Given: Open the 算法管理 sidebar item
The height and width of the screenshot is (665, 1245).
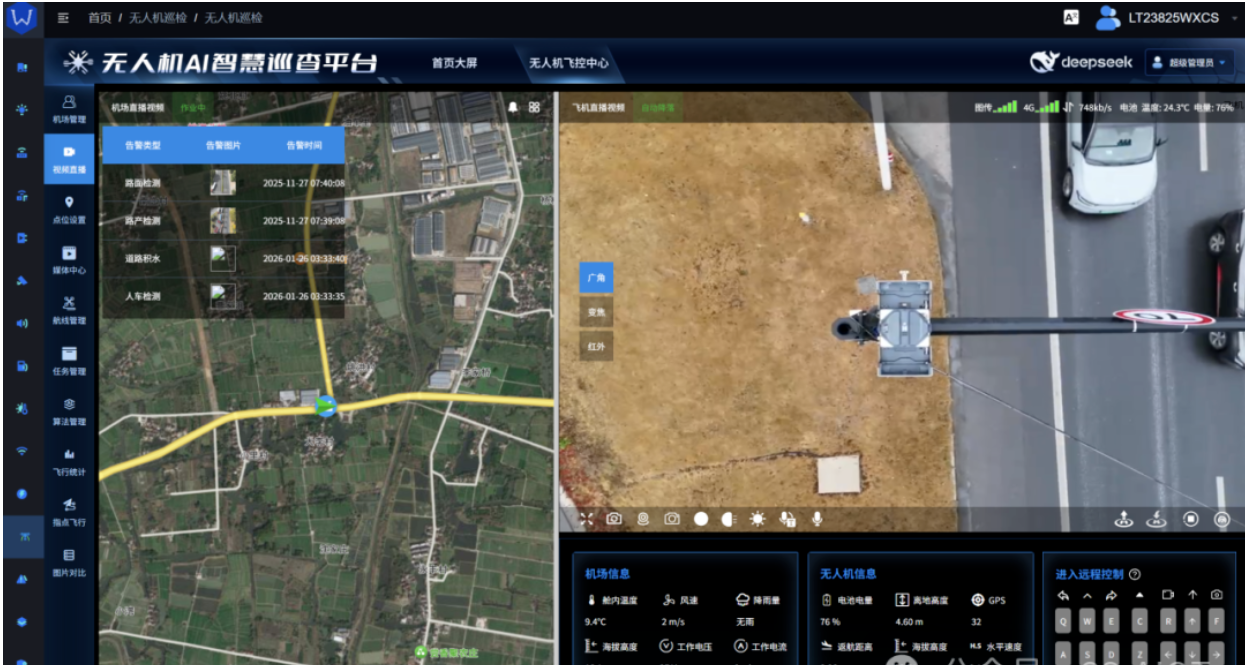Looking at the screenshot, I should tap(69, 410).
